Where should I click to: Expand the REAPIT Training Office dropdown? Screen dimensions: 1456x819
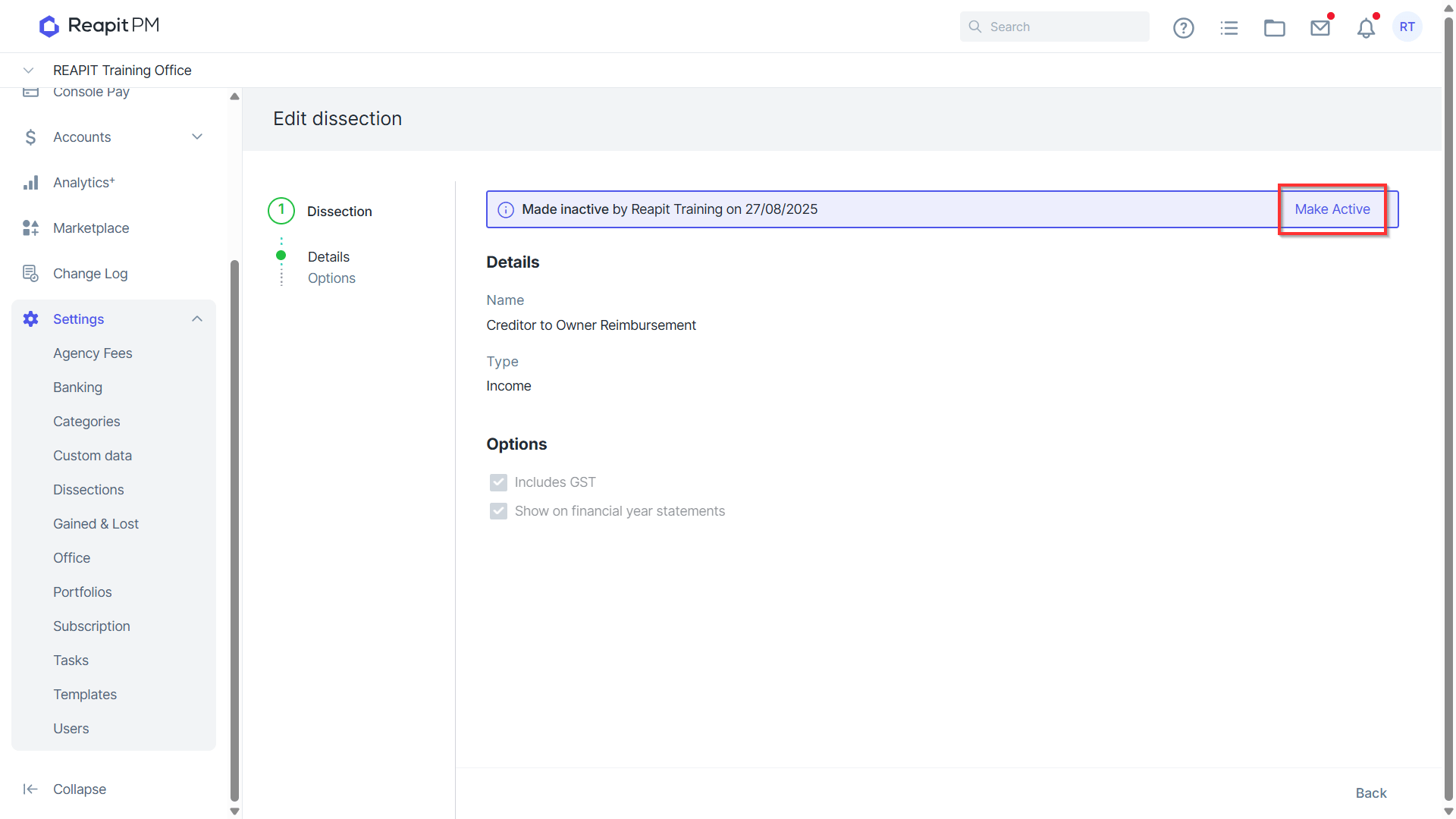(28, 70)
